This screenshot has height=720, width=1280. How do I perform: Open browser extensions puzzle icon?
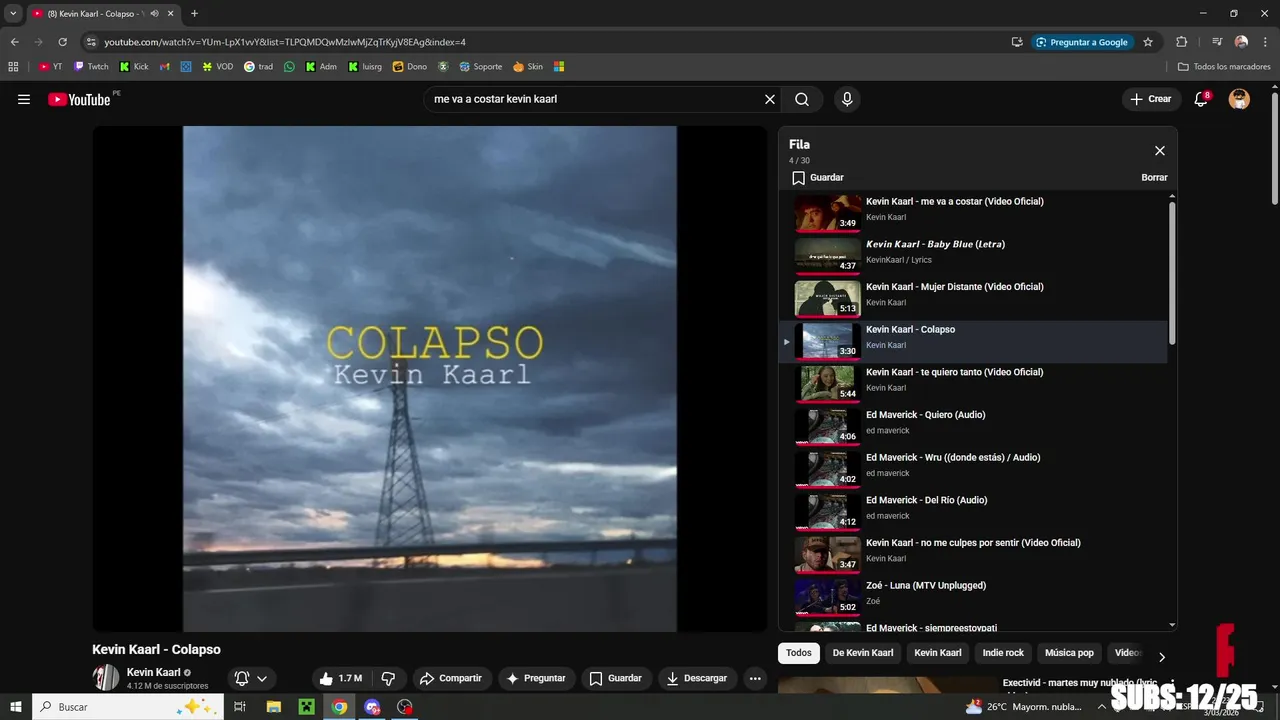tap(1181, 42)
